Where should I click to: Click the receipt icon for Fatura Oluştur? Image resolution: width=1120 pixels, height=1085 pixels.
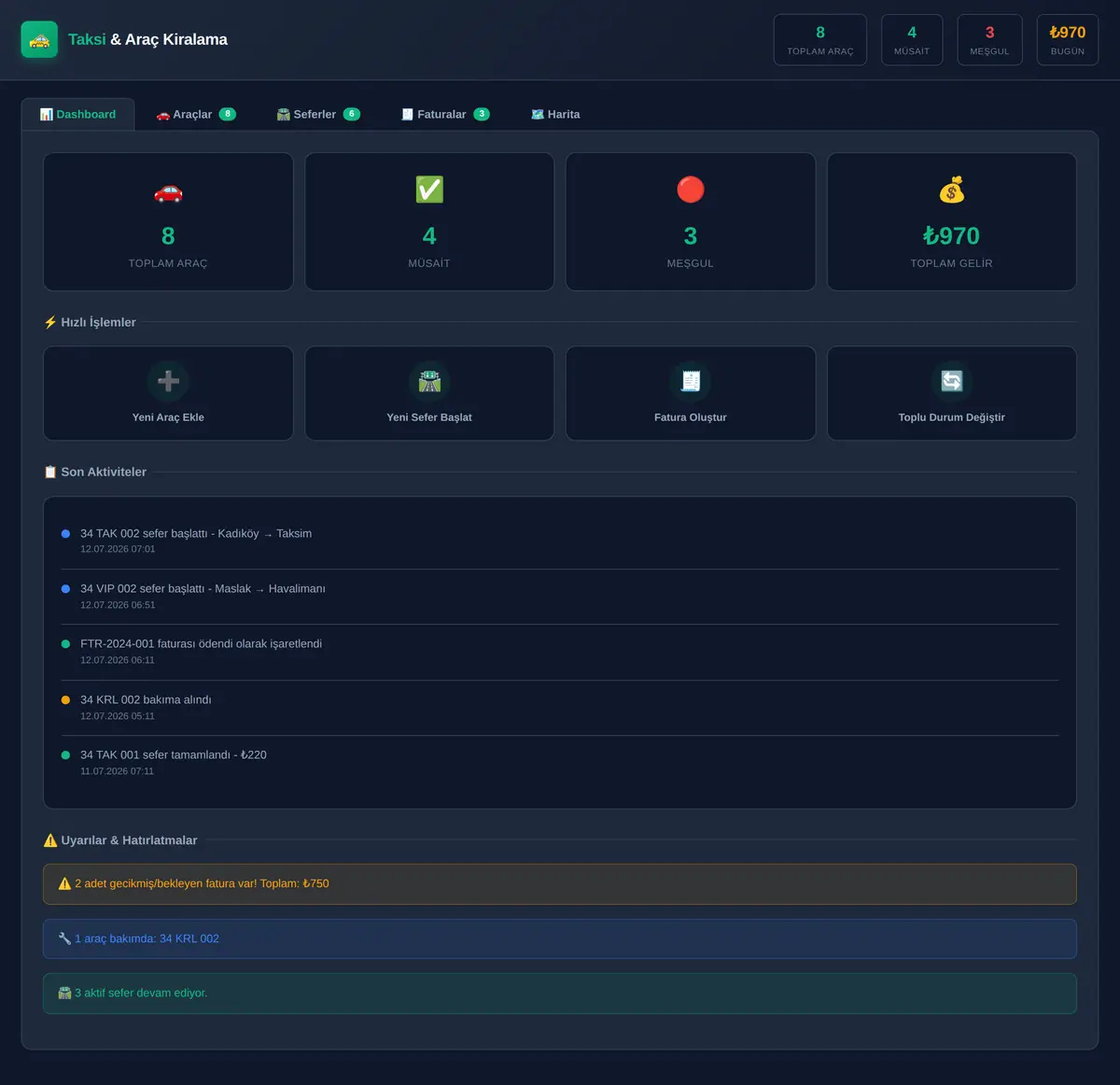pos(691,381)
